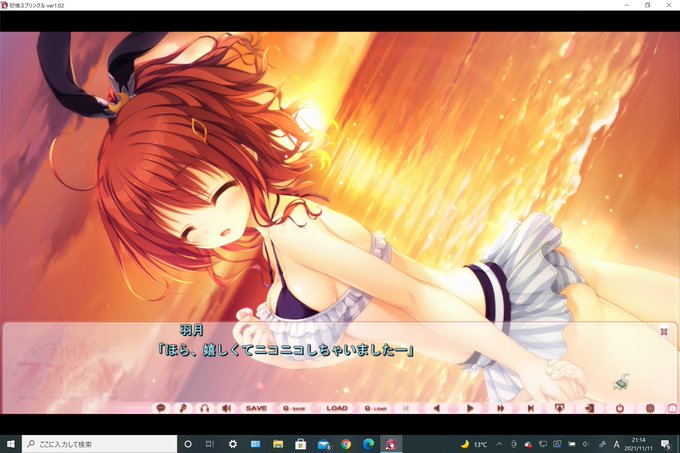The width and height of the screenshot is (680, 453).
Task: Click the game icon in the title bar
Action: [4, 5]
